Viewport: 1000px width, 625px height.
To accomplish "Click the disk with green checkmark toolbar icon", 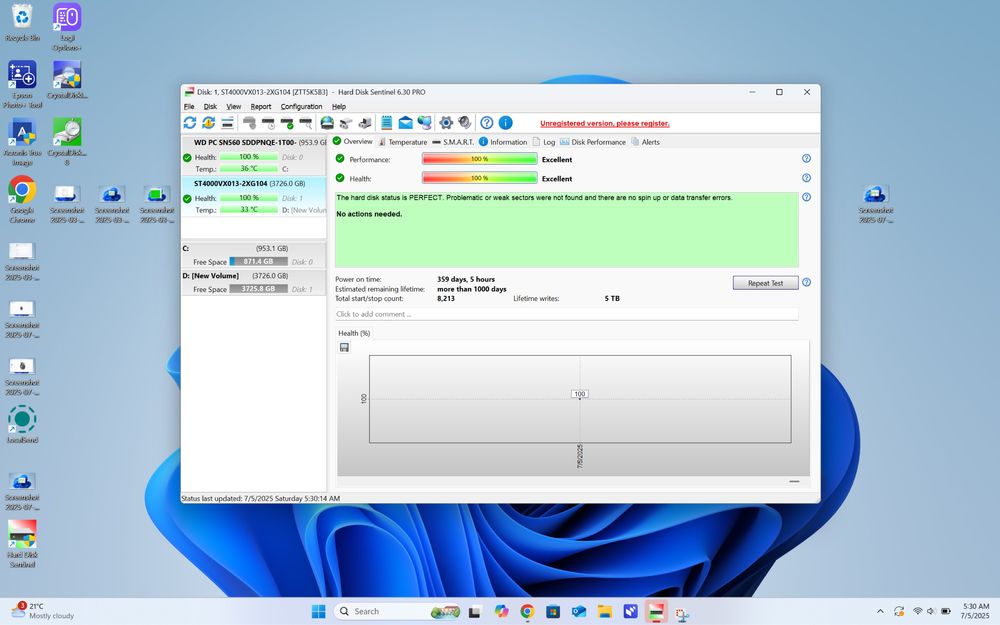I will point(288,122).
